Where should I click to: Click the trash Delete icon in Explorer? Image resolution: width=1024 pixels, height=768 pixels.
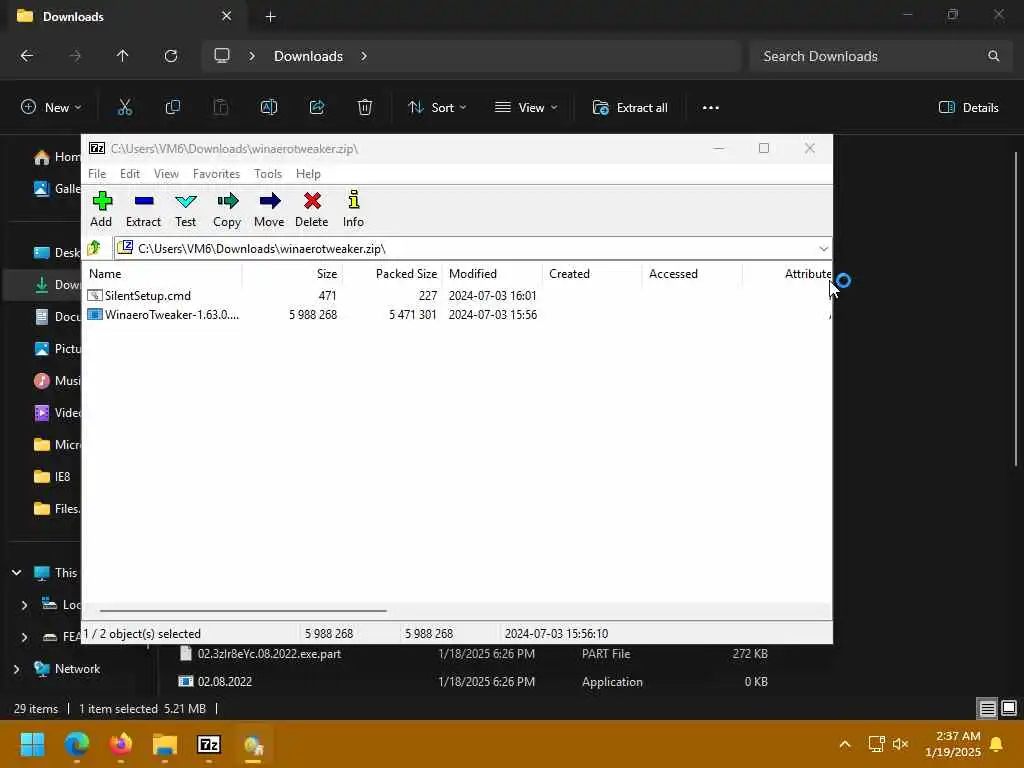point(365,108)
